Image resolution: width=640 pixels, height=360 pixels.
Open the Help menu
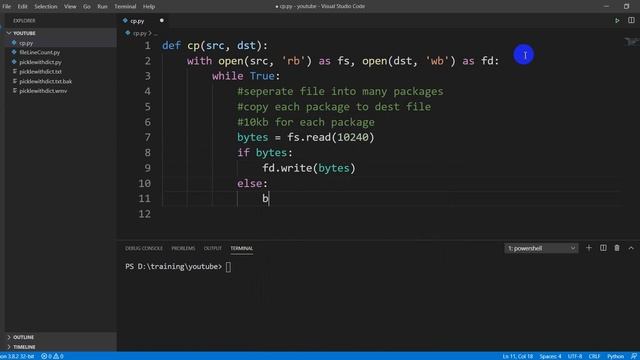coord(149,7)
